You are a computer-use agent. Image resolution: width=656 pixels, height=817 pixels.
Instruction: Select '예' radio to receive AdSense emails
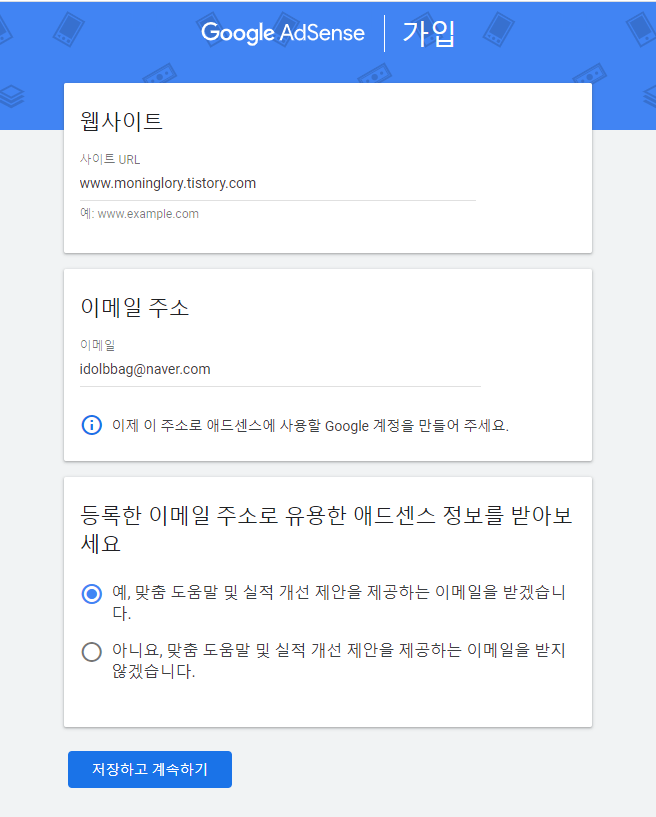point(92,593)
